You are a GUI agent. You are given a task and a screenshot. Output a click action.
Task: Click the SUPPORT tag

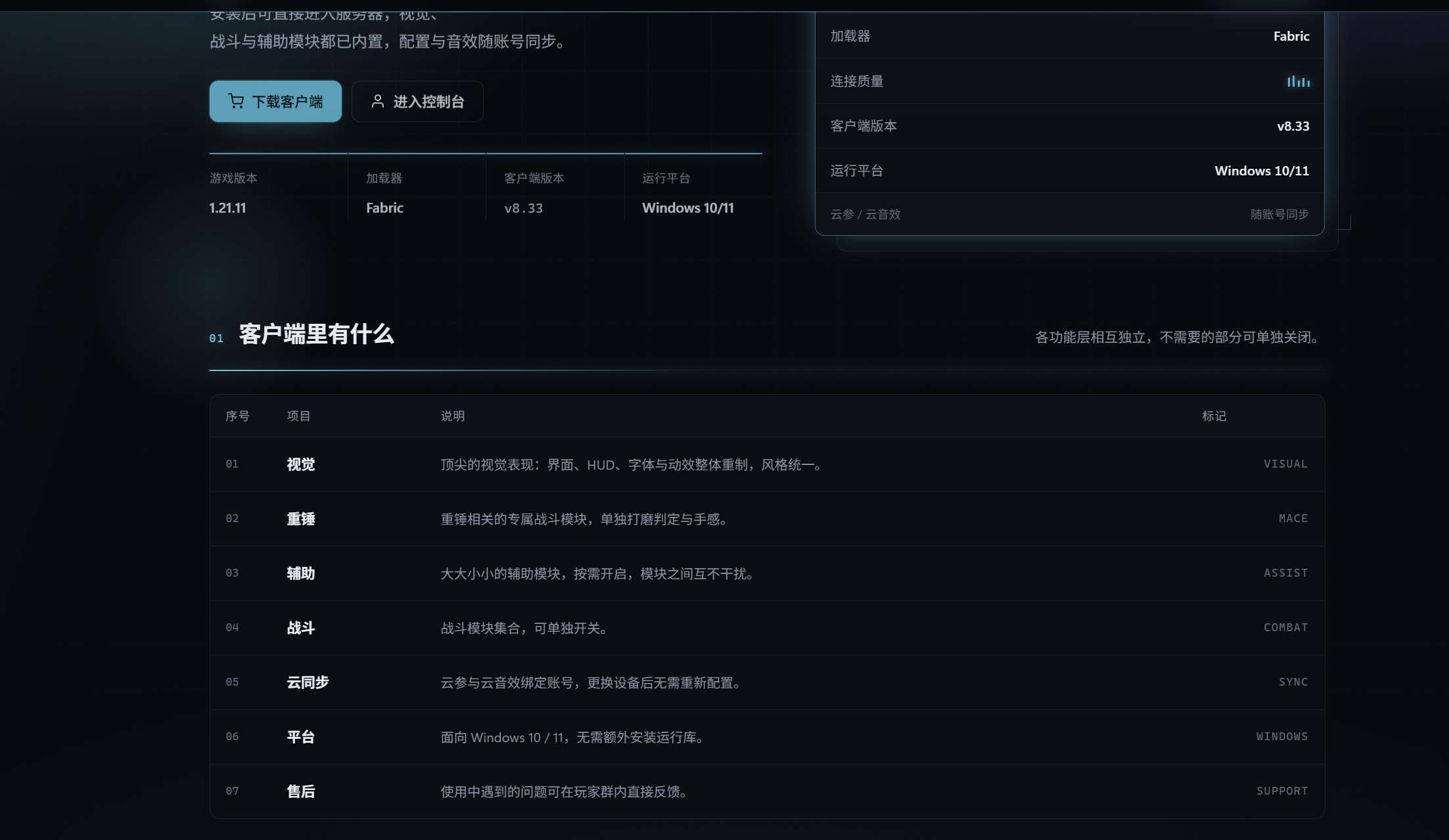click(1282, 791)
